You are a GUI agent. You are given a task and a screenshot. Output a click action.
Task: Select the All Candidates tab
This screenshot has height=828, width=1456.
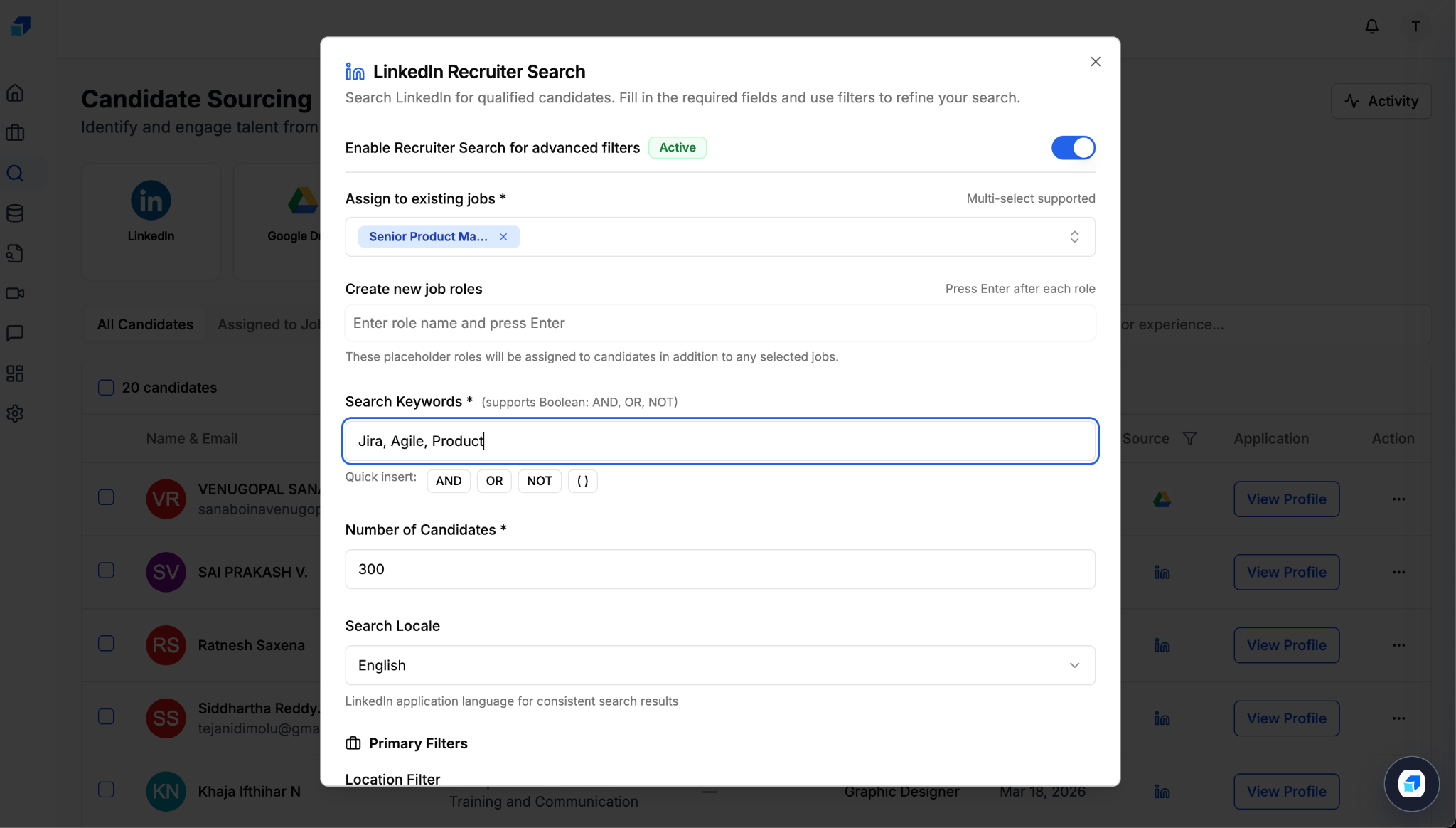[145, 324]
